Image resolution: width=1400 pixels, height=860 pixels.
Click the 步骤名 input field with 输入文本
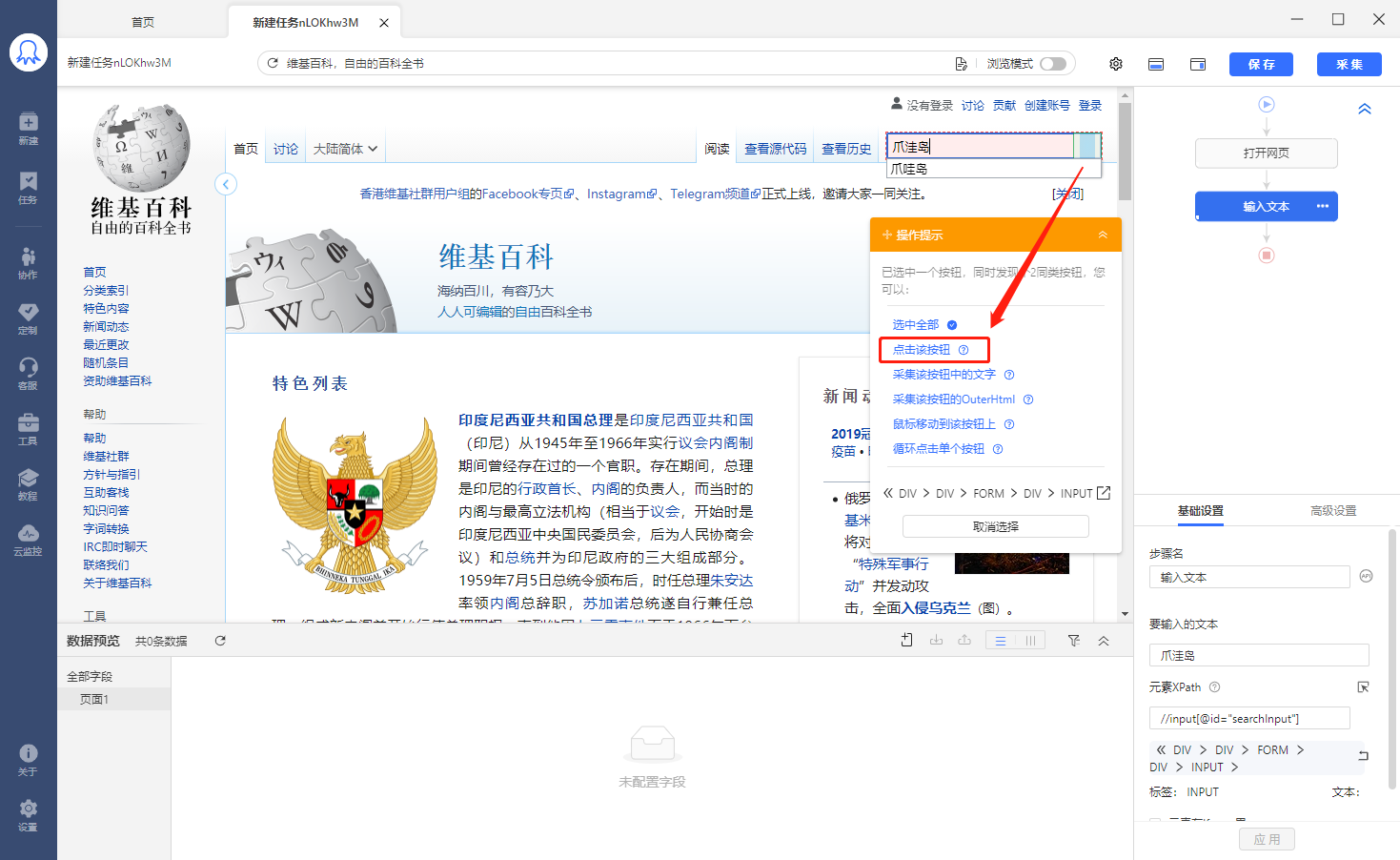click(1249, 577)
